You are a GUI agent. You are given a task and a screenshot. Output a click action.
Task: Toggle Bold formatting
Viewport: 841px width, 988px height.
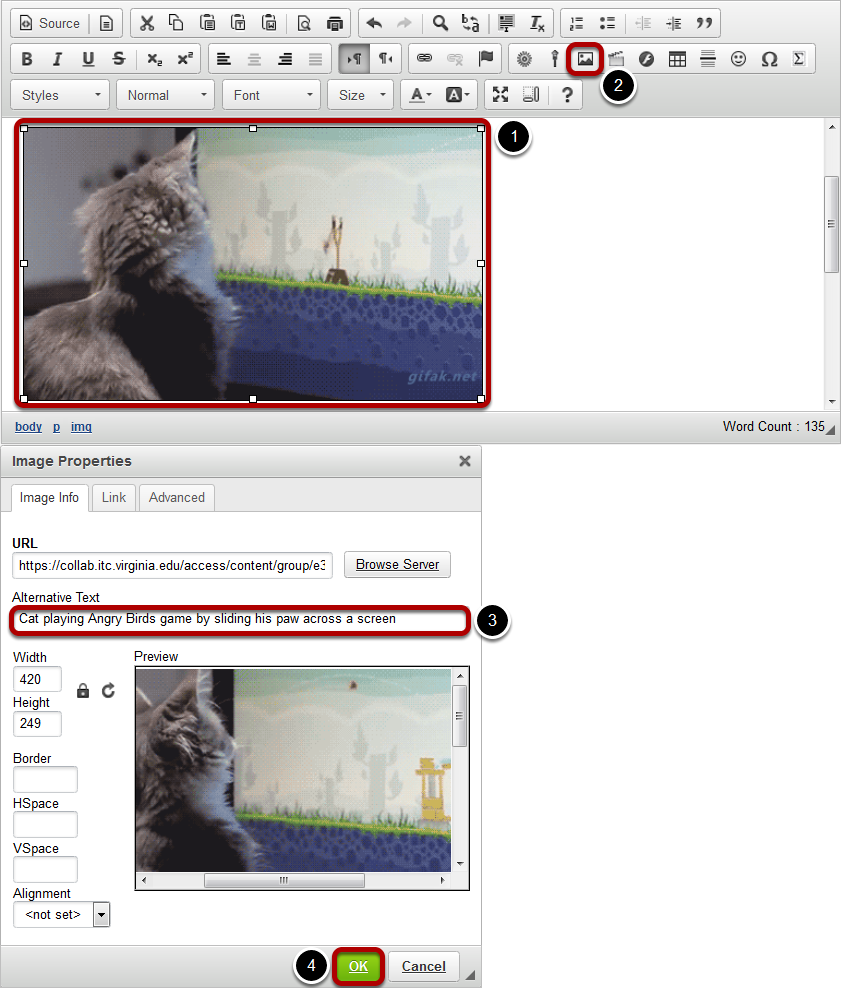[x=26, y=59]
